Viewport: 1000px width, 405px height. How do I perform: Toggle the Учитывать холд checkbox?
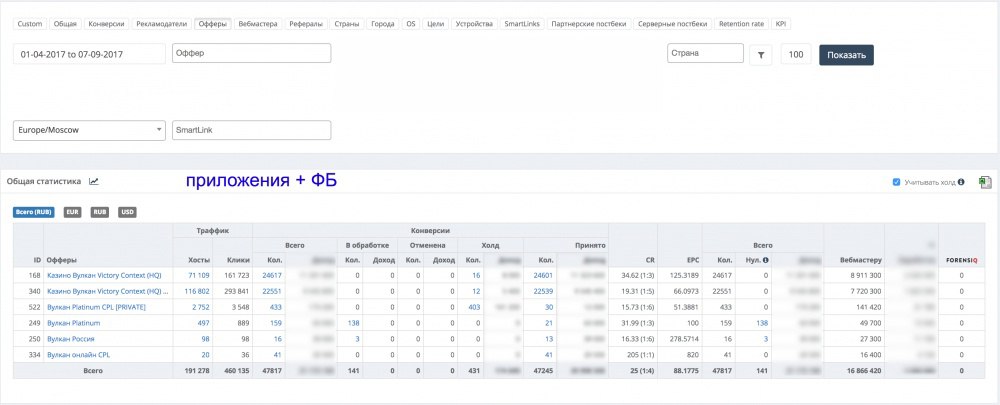point(897,182)
